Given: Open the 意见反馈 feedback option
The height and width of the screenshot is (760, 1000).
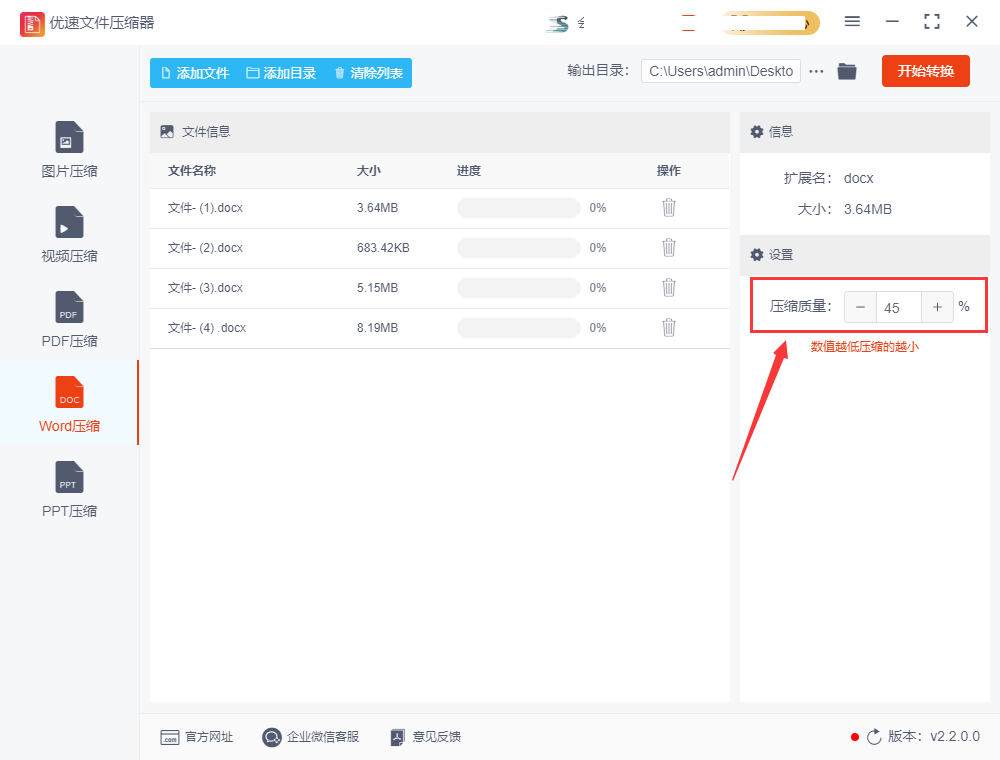Looking at the screenshot, I should click(x=426, y=737).
